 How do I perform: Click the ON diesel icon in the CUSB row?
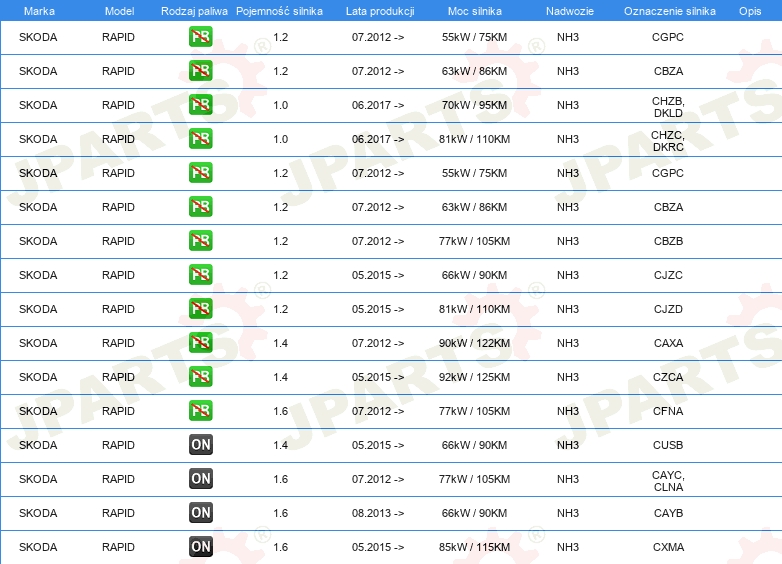200,445
